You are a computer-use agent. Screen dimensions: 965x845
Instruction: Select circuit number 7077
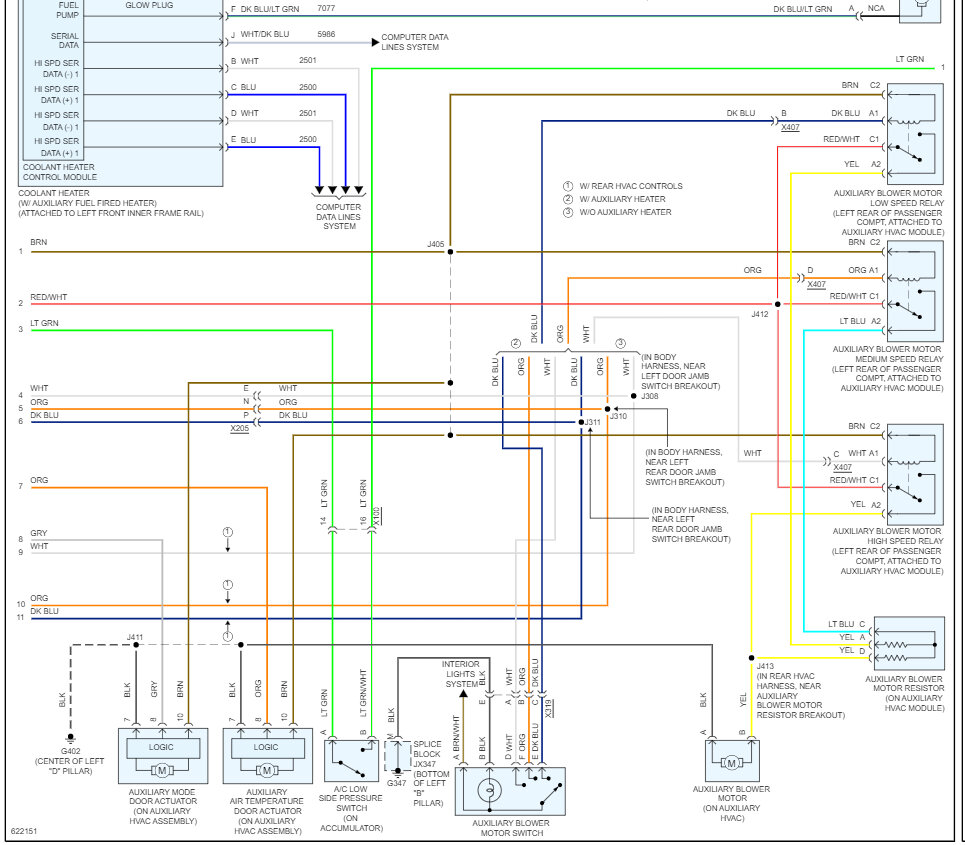(x=326, y=9)
